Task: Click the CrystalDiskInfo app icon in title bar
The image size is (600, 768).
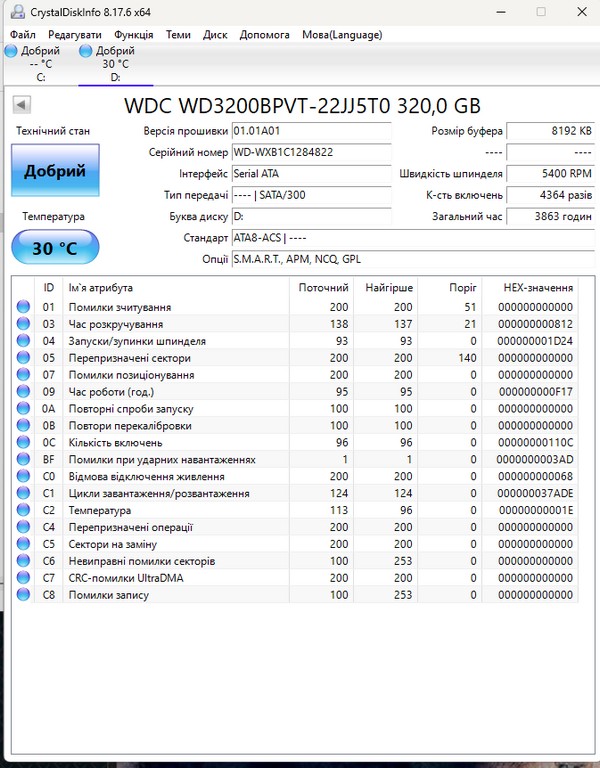Action: [x=11, y=11]
